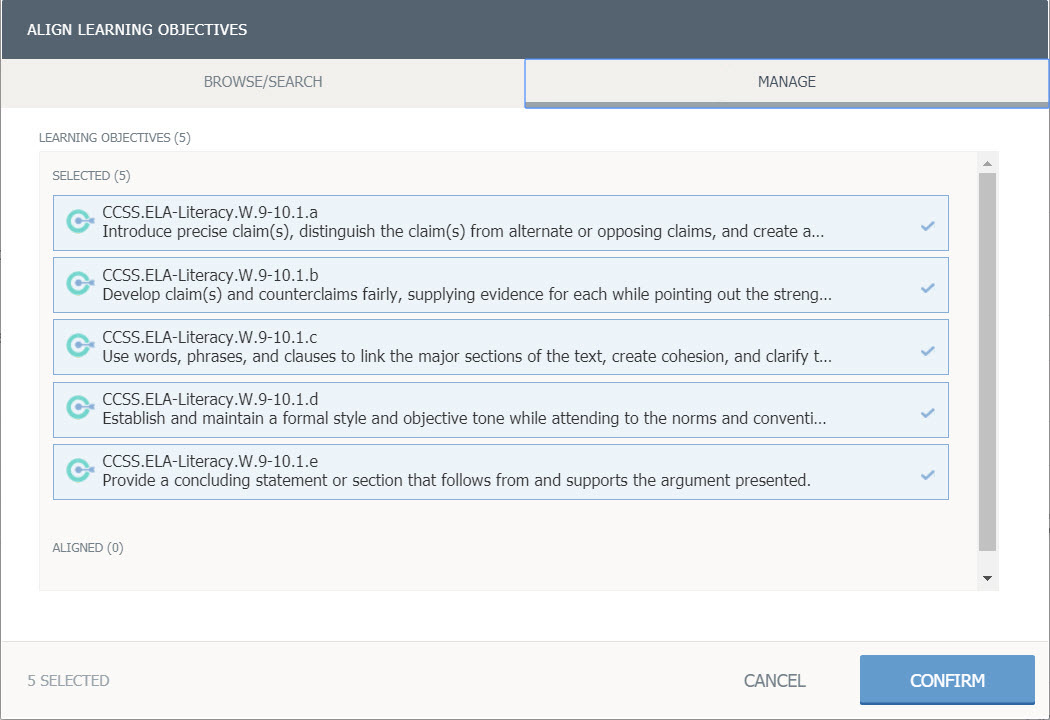This screenshot has width=1050, height=720.
Task: Click the 'Develop claim(s) and counterclaims' description
Action: point(466,294)
